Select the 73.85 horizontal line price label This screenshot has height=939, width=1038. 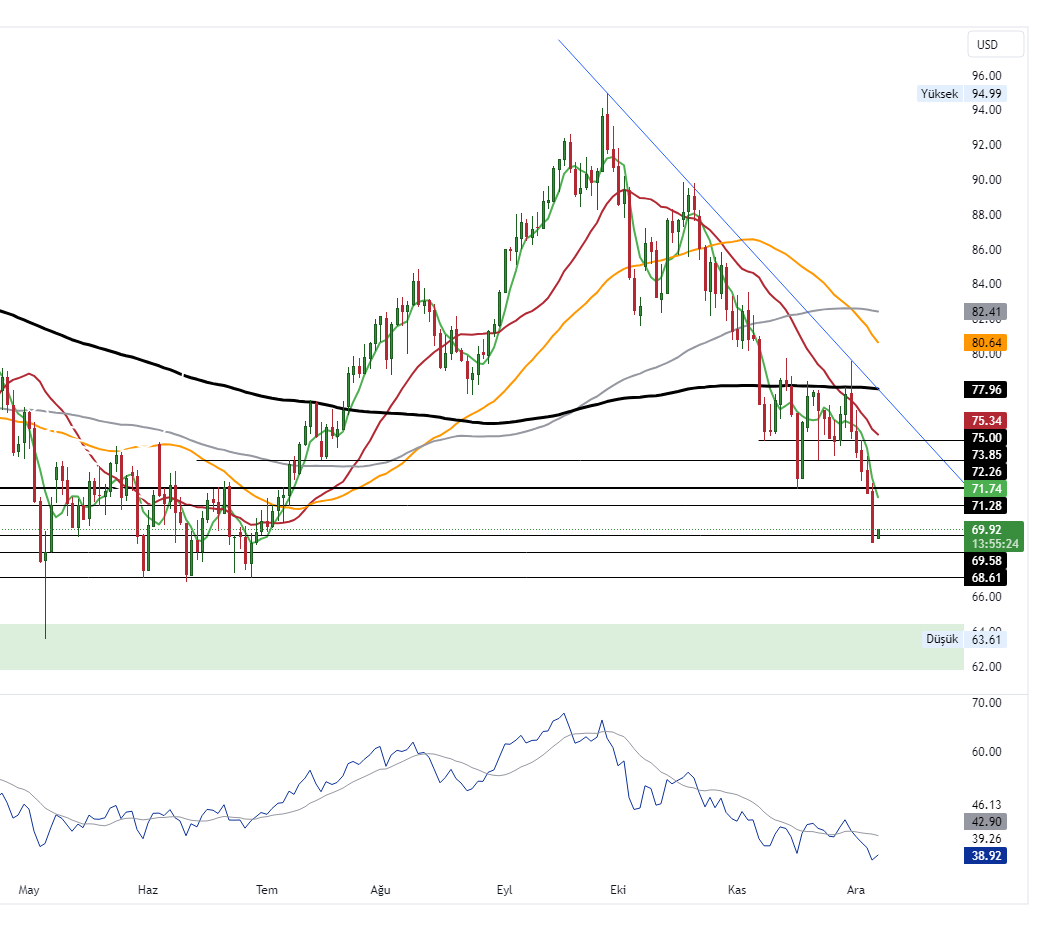[x=985, y=454]
